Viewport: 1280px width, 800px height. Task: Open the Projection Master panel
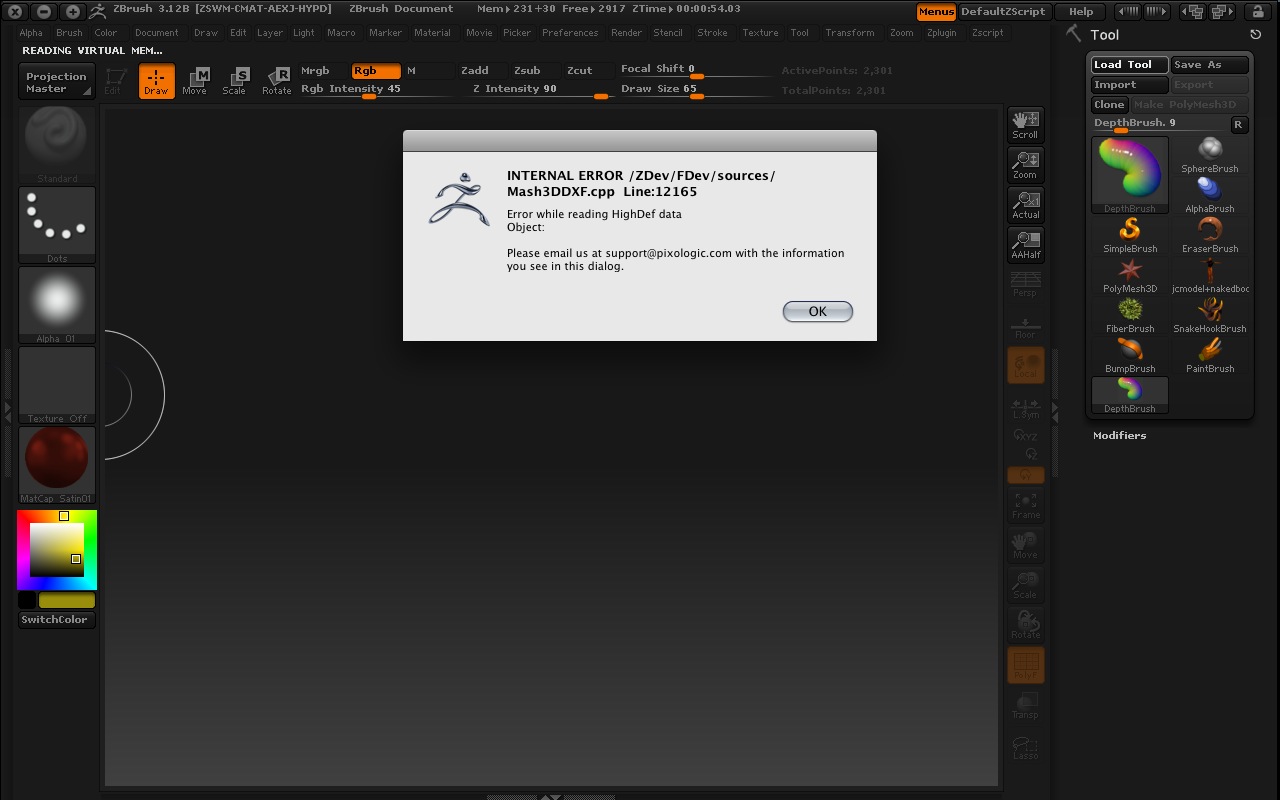click(x=56, y=82)
